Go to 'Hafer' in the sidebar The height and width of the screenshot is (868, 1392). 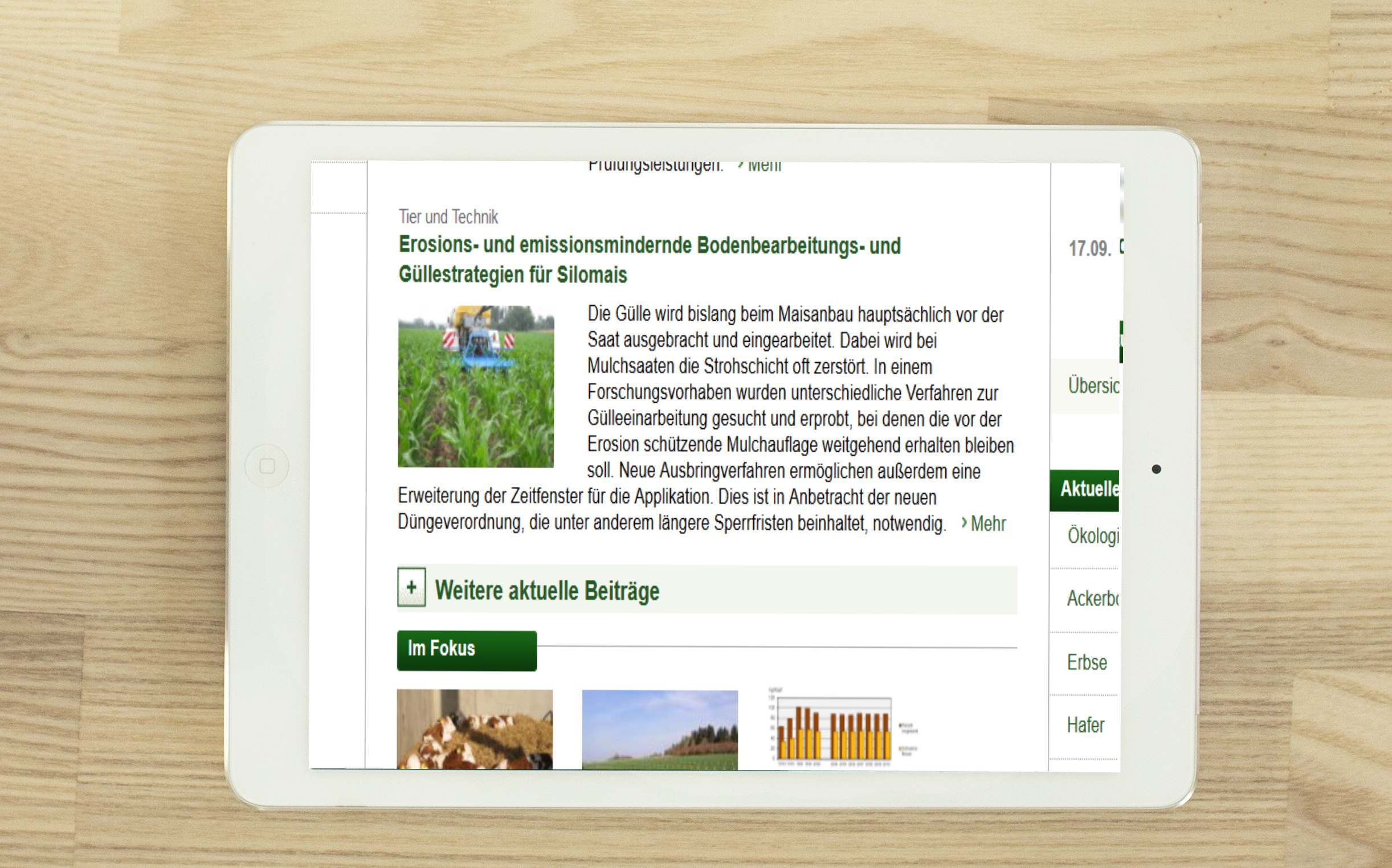click(1085, 725)
